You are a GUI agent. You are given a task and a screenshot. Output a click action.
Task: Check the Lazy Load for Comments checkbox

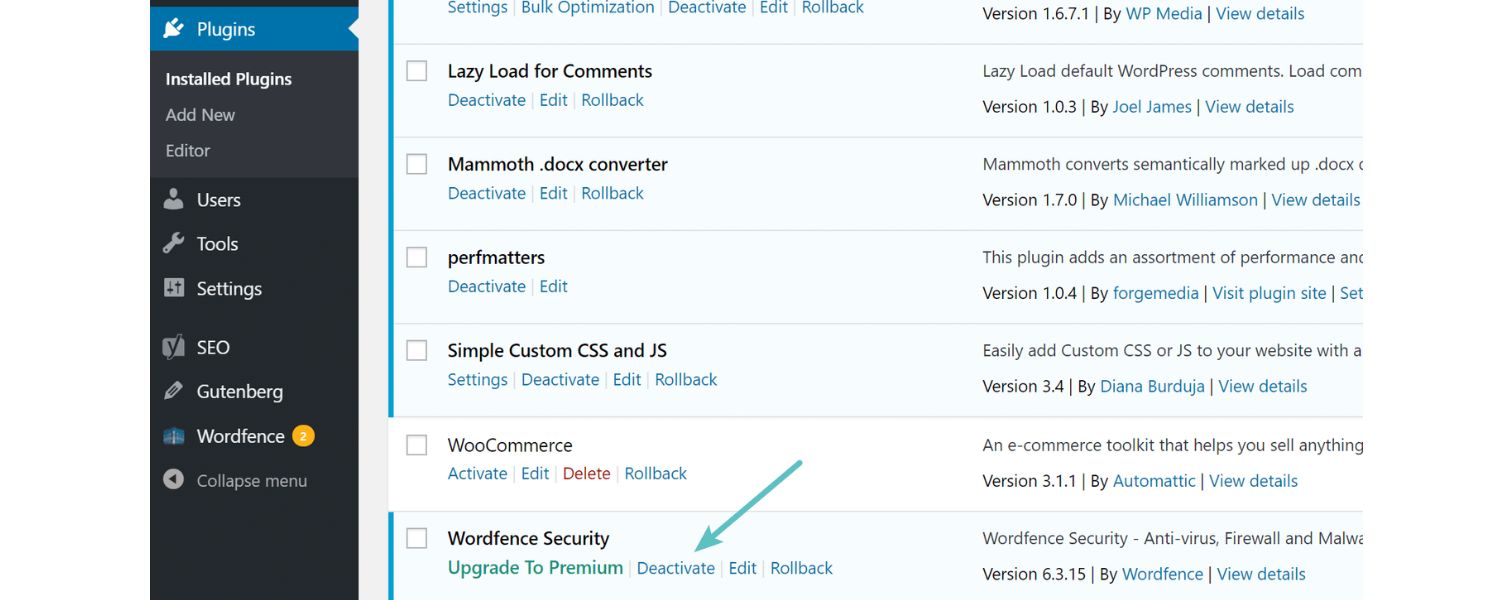coord(416,70)
